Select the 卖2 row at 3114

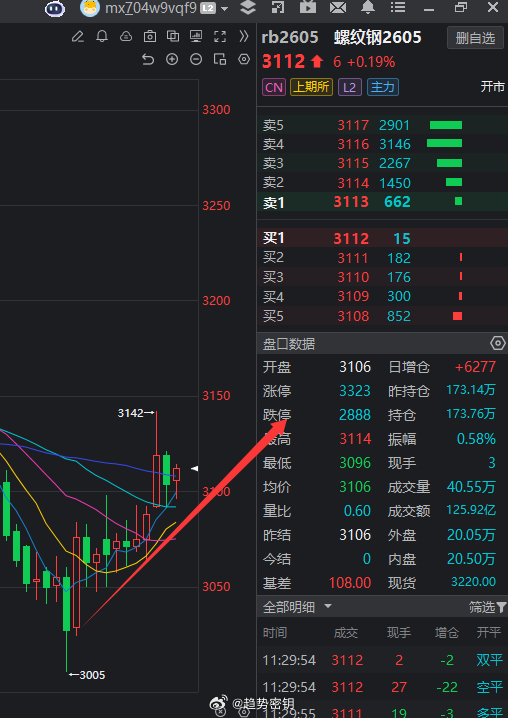382,183
